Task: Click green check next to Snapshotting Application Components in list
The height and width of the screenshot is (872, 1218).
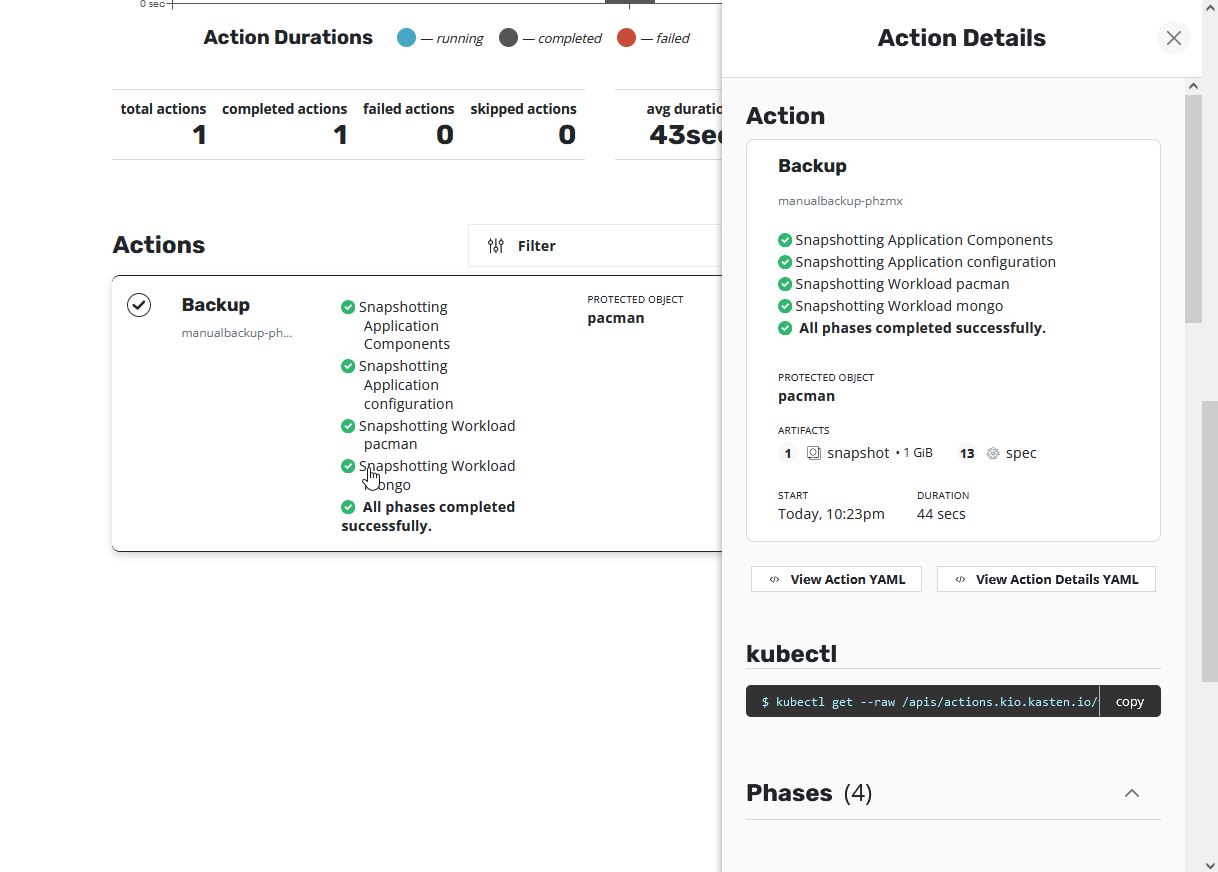Action: pos(348,307)
